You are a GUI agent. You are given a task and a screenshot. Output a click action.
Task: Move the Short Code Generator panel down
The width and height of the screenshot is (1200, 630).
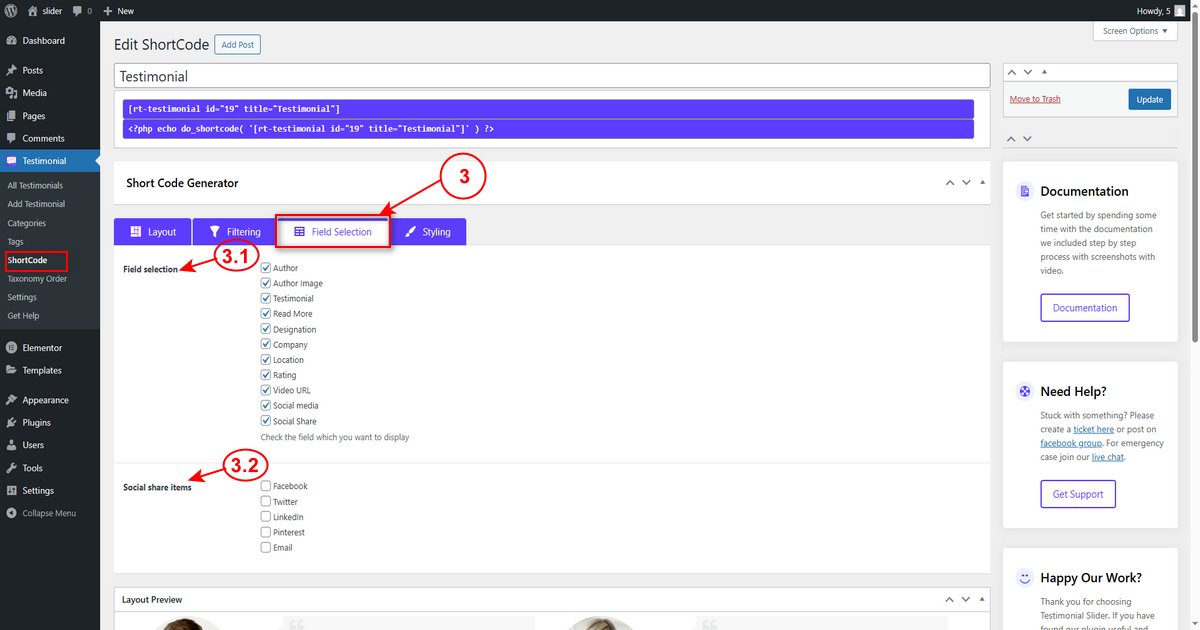coord(966,183)
